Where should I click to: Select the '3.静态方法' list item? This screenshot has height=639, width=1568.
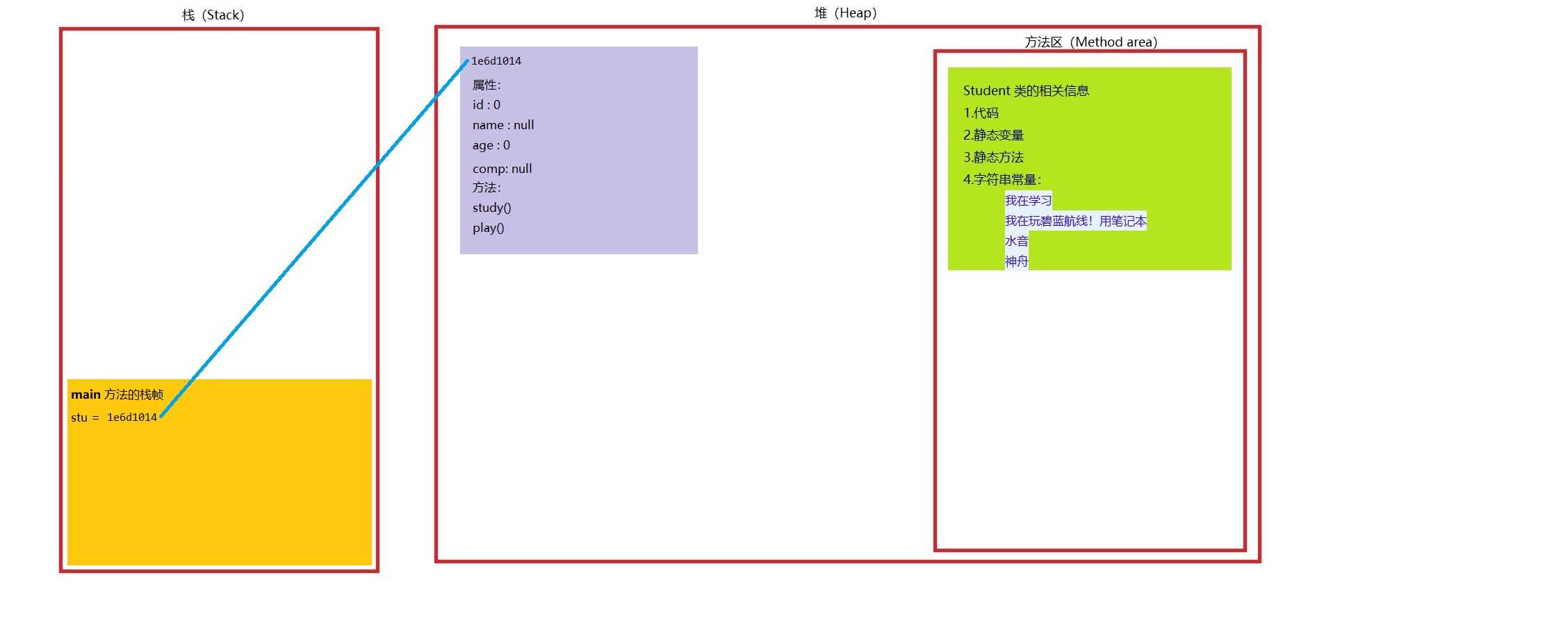pyautogui.click(x=993, y=157)
